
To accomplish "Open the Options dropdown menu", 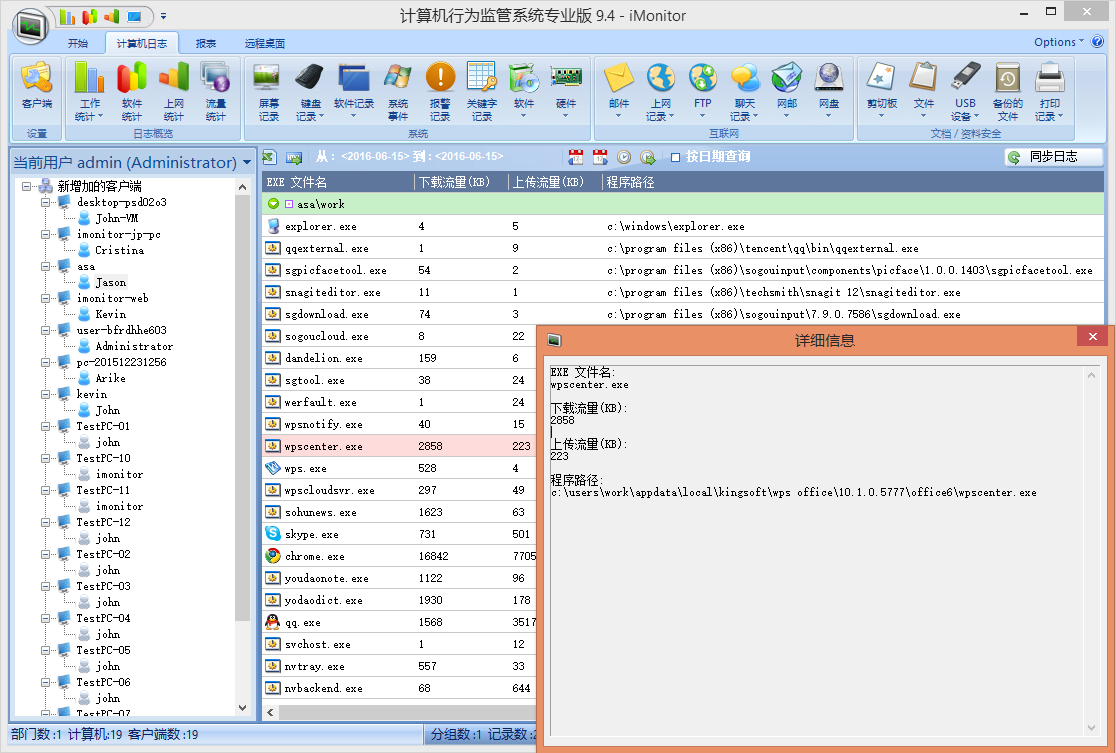I will 1059,42.
